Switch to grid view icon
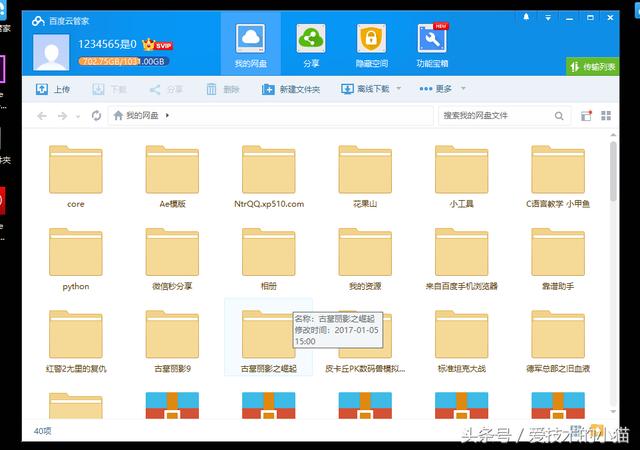 pos(606,116)
